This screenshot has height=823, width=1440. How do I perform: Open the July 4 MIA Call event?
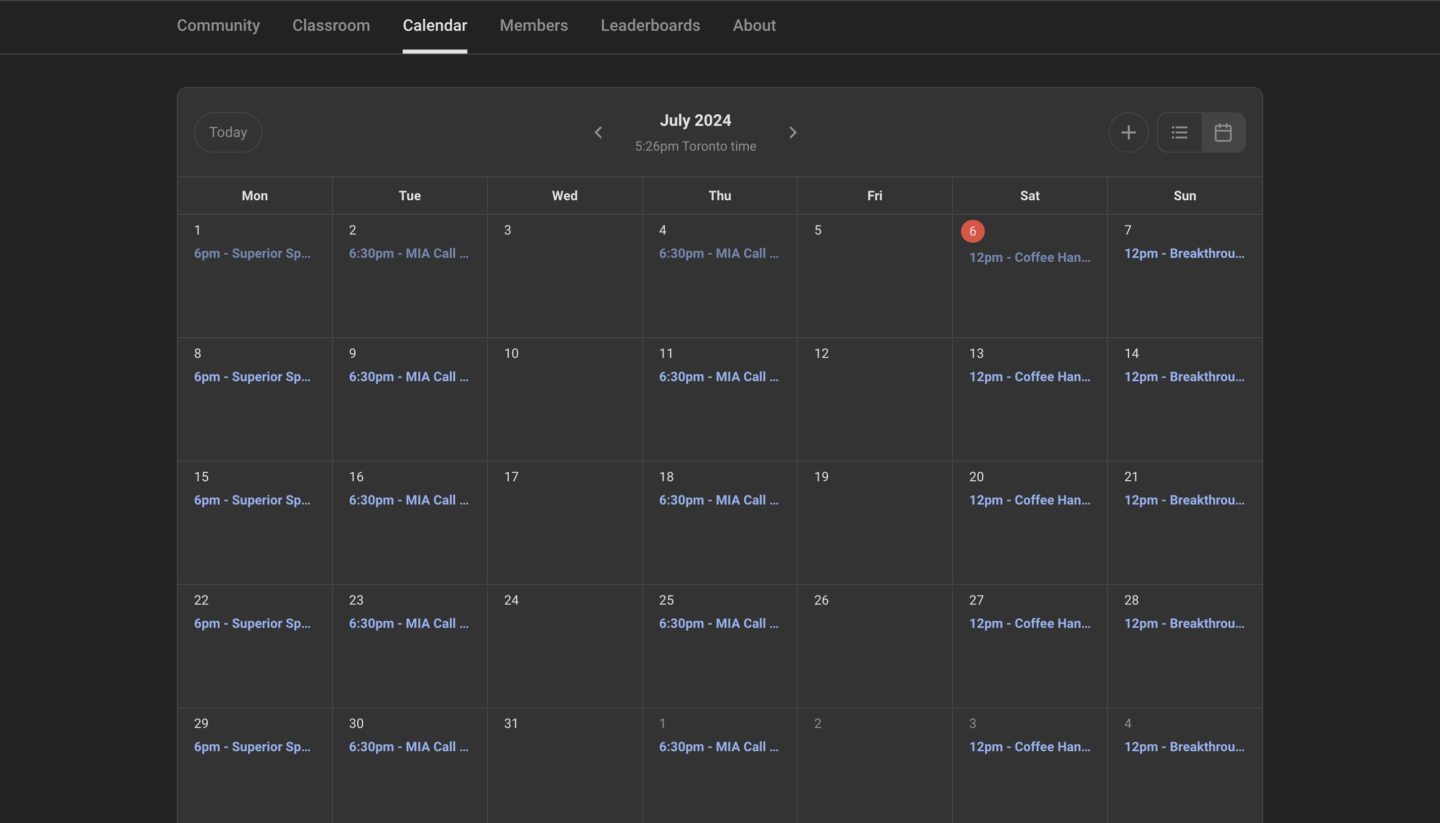719,254
